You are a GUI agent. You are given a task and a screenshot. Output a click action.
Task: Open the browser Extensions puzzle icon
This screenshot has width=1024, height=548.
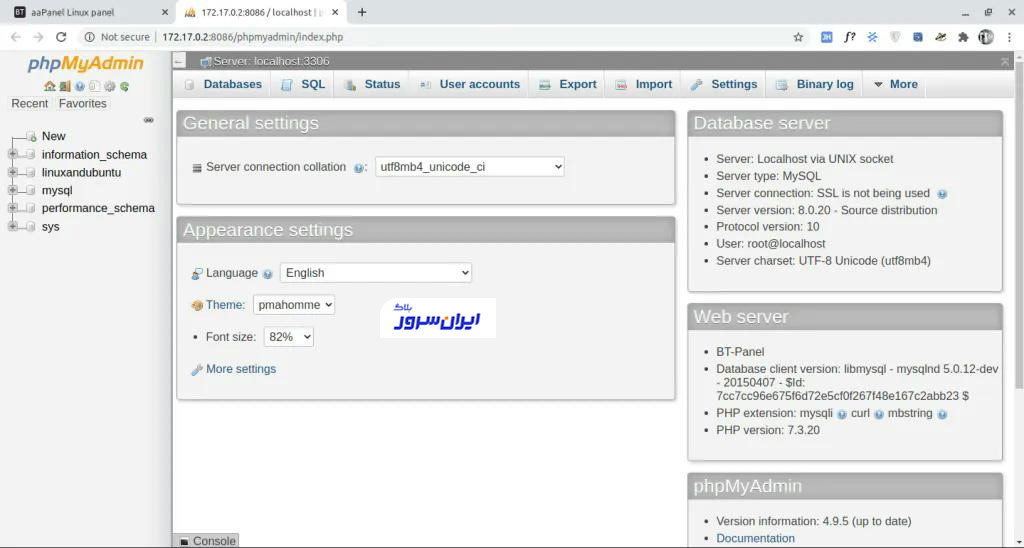(x=963, y=37)
